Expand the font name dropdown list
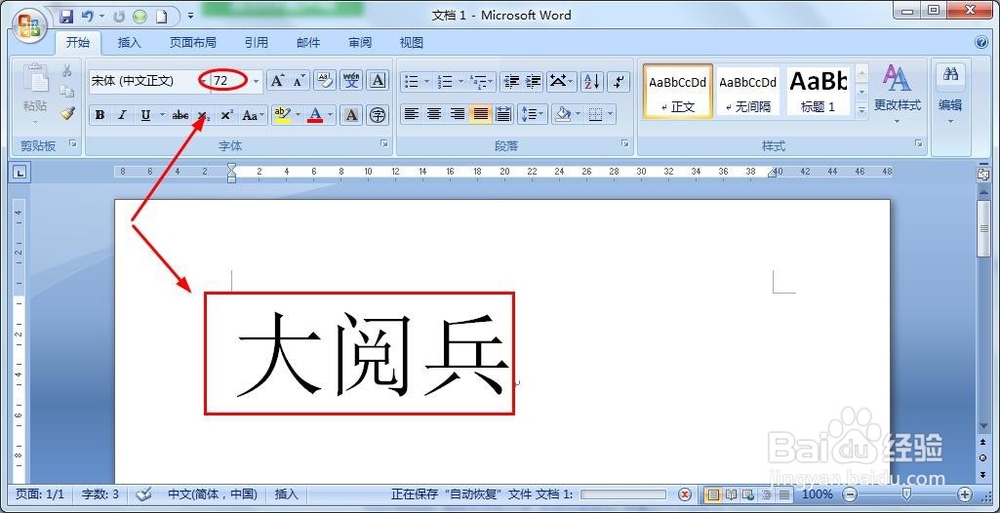This screenshot has width=1000, height=513. (203, 81)
